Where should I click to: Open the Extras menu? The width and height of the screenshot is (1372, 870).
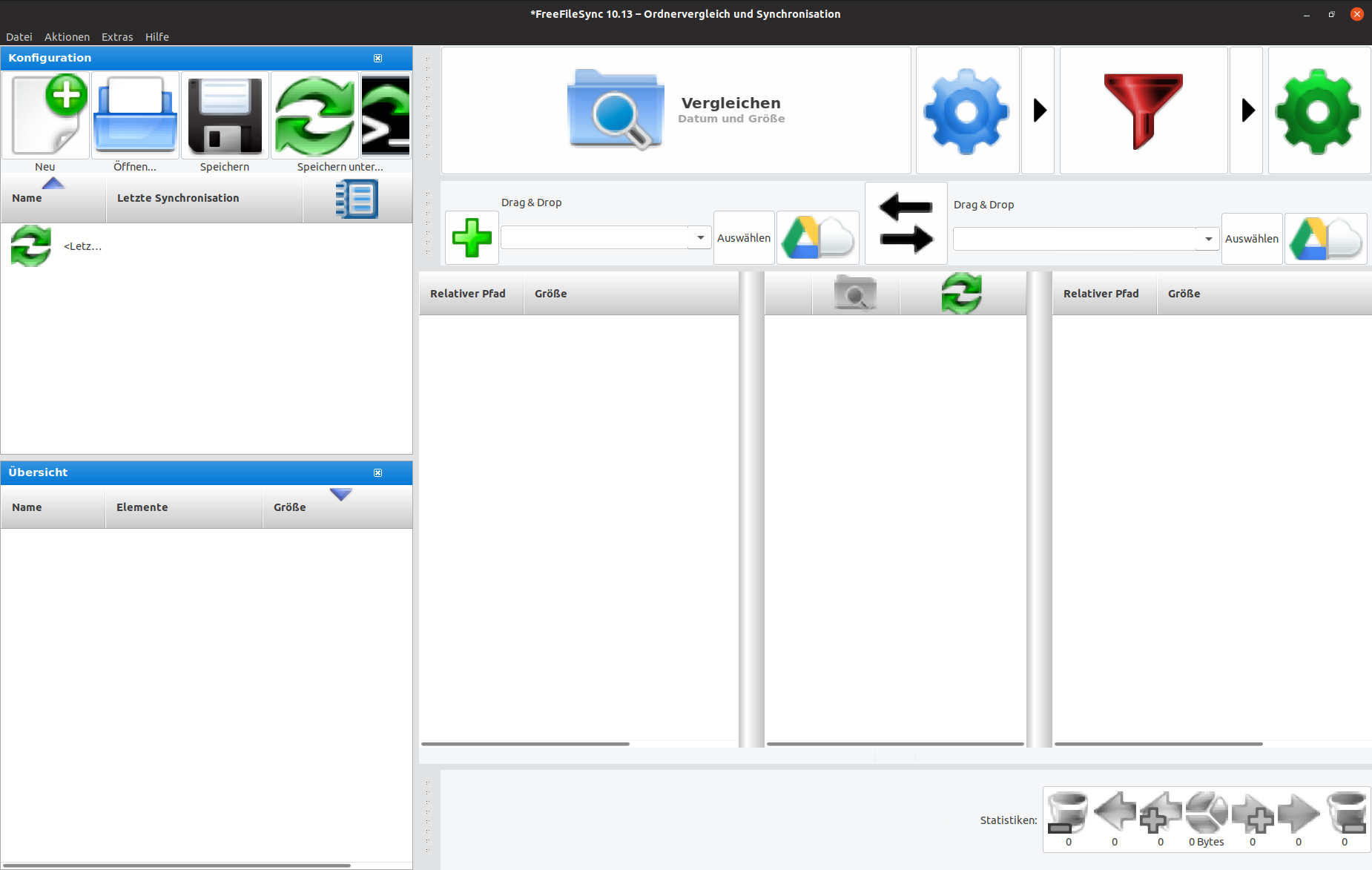(117, 36)
